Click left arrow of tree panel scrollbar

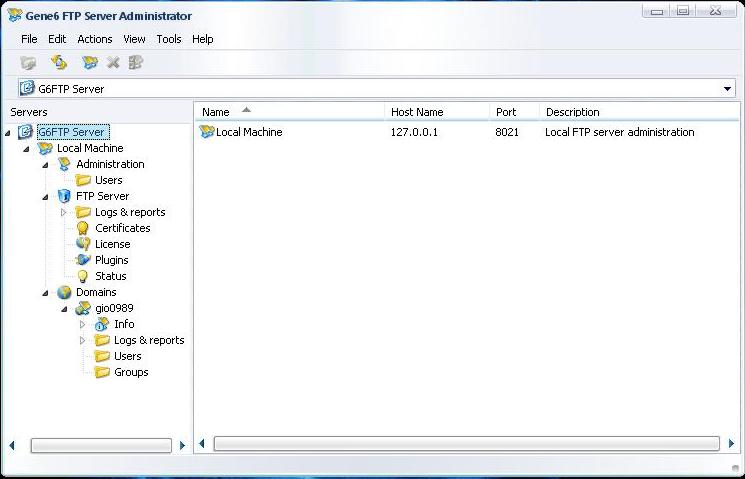click(12, 445)
